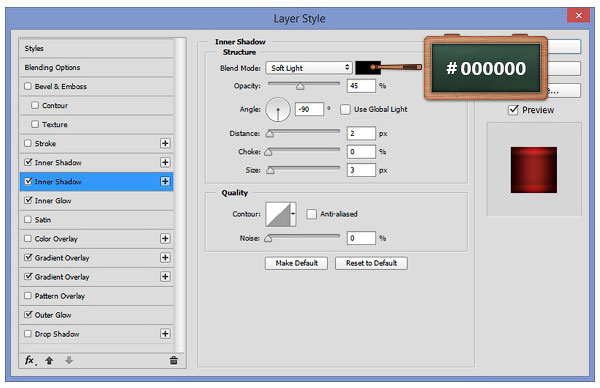
Task: Select the Satin row
Action: 96,220
